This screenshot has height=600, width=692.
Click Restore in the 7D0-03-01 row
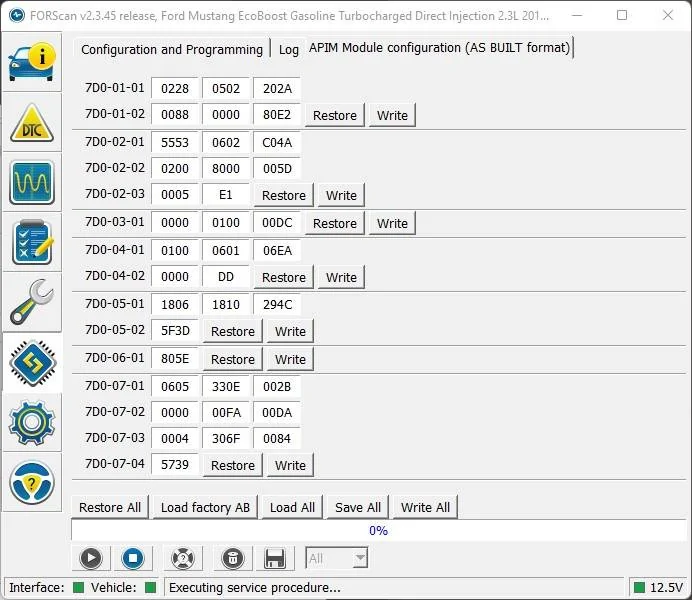pos(335,223)
